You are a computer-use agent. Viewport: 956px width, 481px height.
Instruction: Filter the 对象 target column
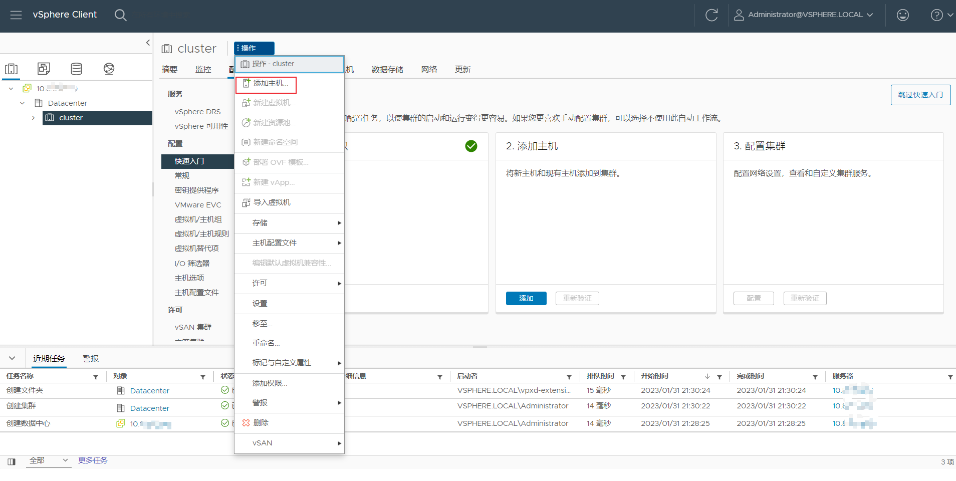tap(202, 377)
